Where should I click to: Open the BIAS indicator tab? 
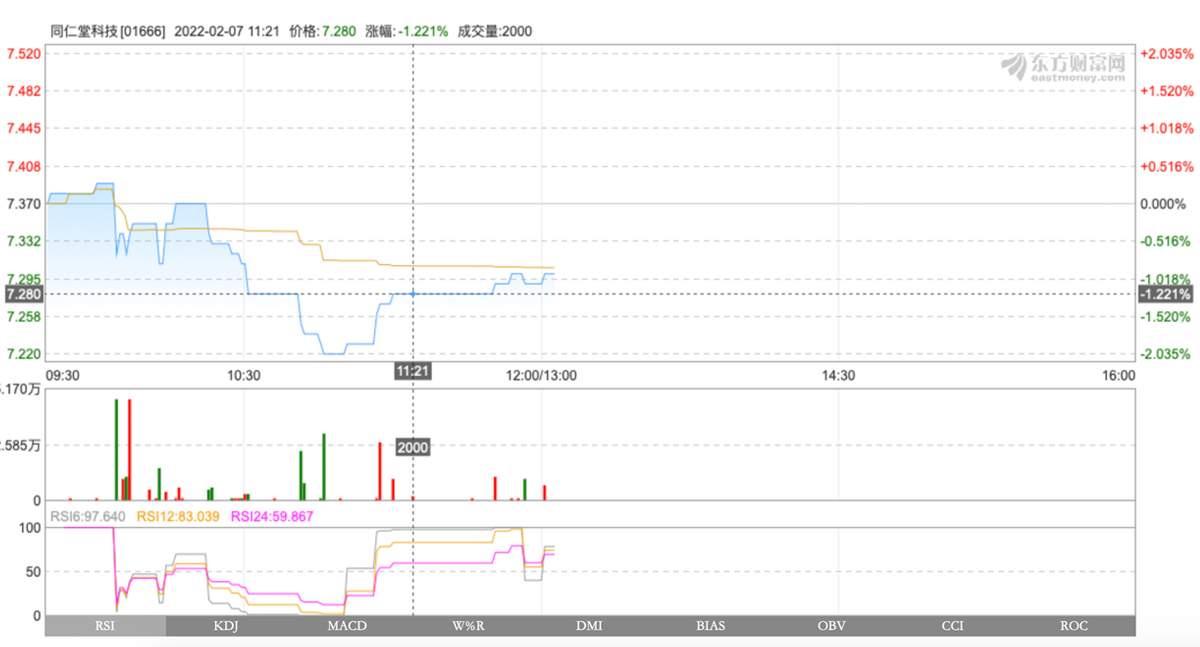point(711,626)
